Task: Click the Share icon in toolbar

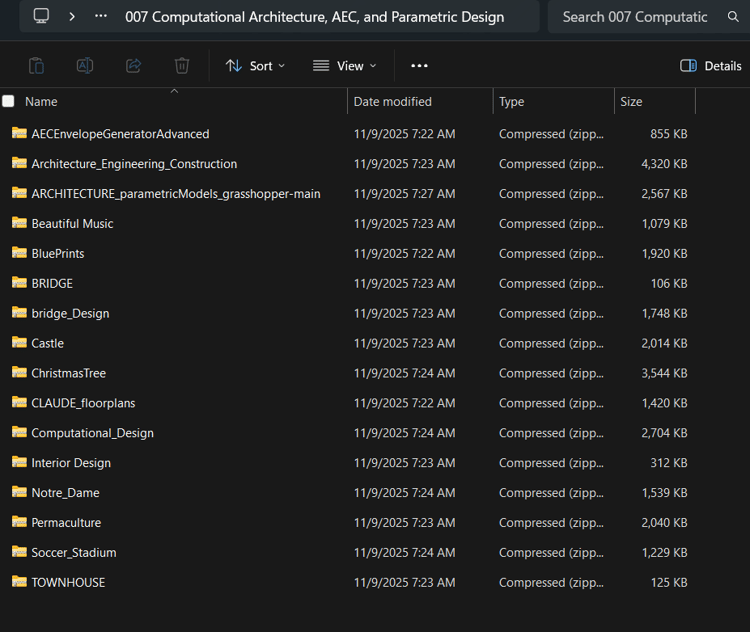Action: tap(133, 66)
